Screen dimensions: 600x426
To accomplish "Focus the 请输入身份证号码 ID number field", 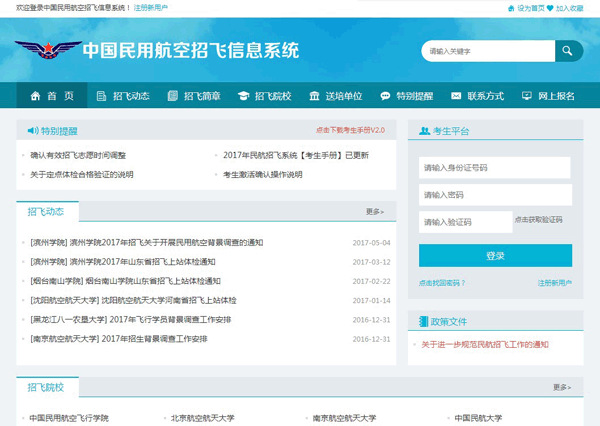I will point(495,167).
